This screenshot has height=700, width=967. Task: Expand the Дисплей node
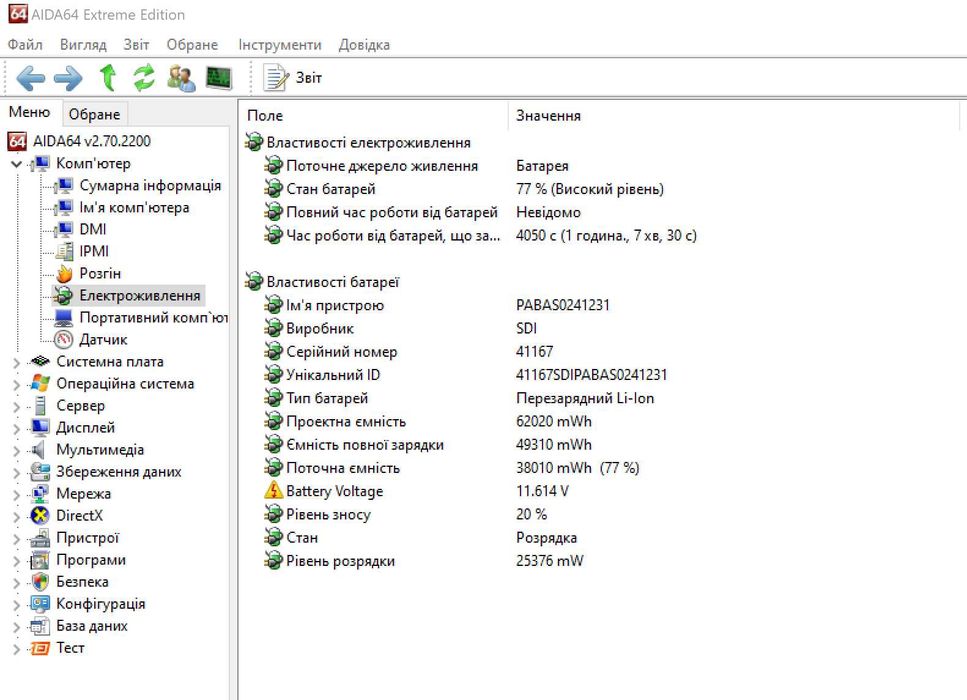tap(17, 429)
